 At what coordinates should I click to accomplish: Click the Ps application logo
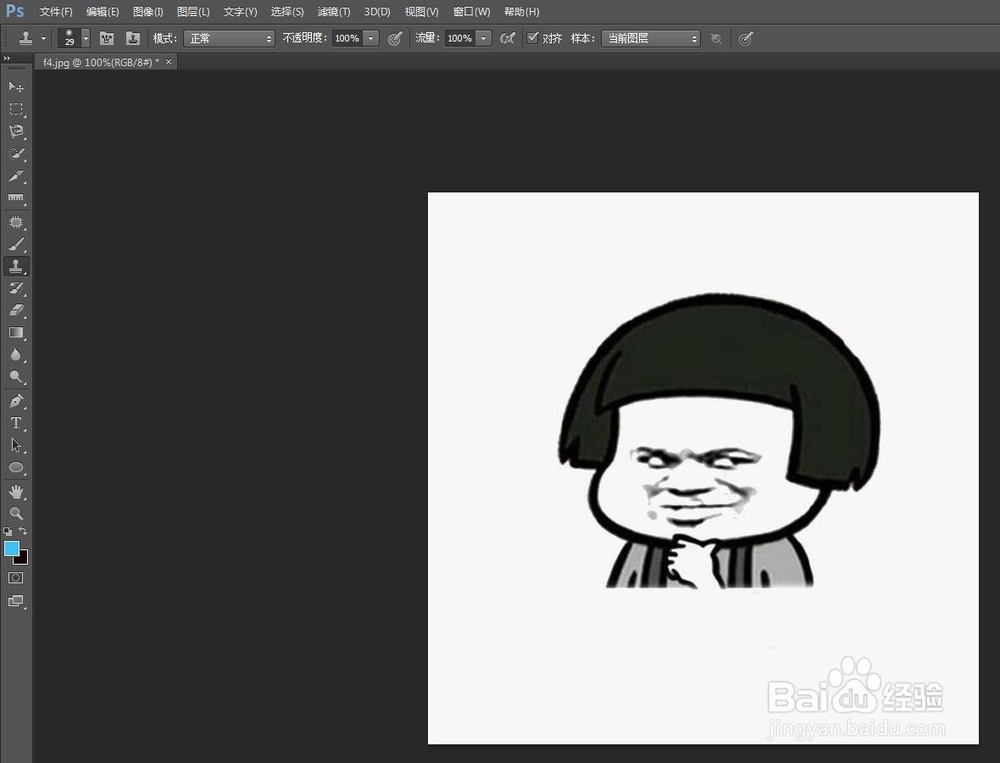click(15, 11)
